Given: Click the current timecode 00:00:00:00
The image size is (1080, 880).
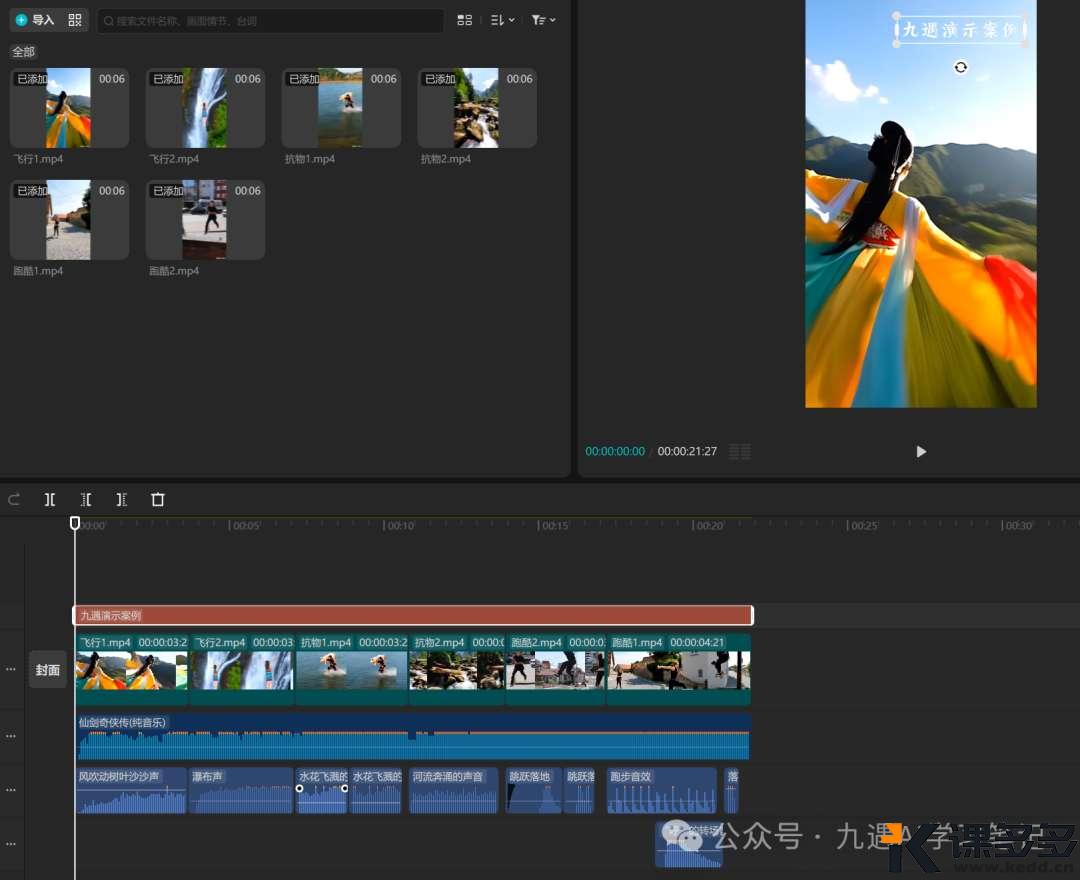Looking at the screenshot, I should pos(615,452).
